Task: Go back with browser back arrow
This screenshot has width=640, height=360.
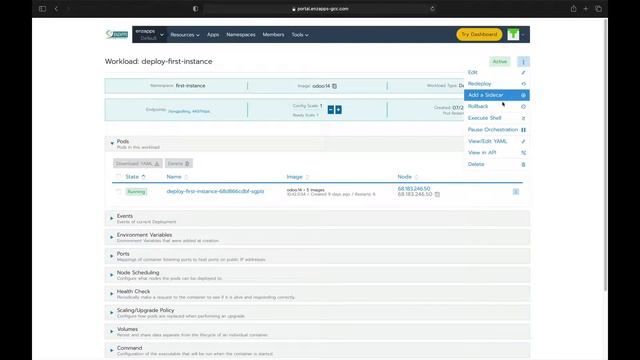Action: pyautogui.click(x=56, y=9)
